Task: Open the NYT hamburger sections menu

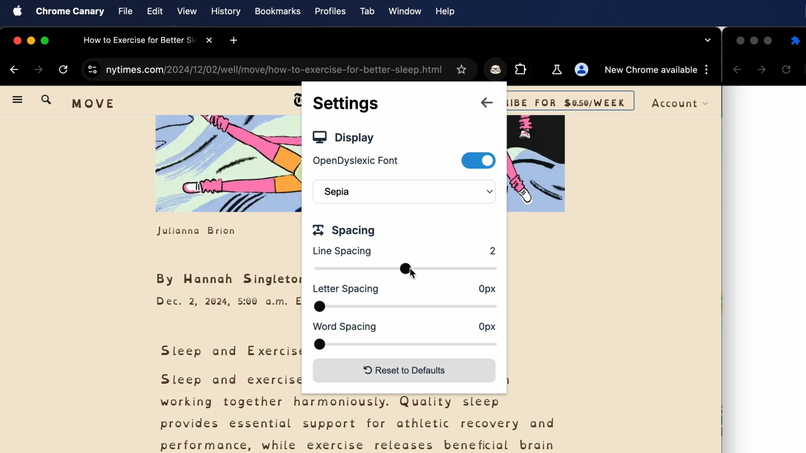Action: (17, 100)
